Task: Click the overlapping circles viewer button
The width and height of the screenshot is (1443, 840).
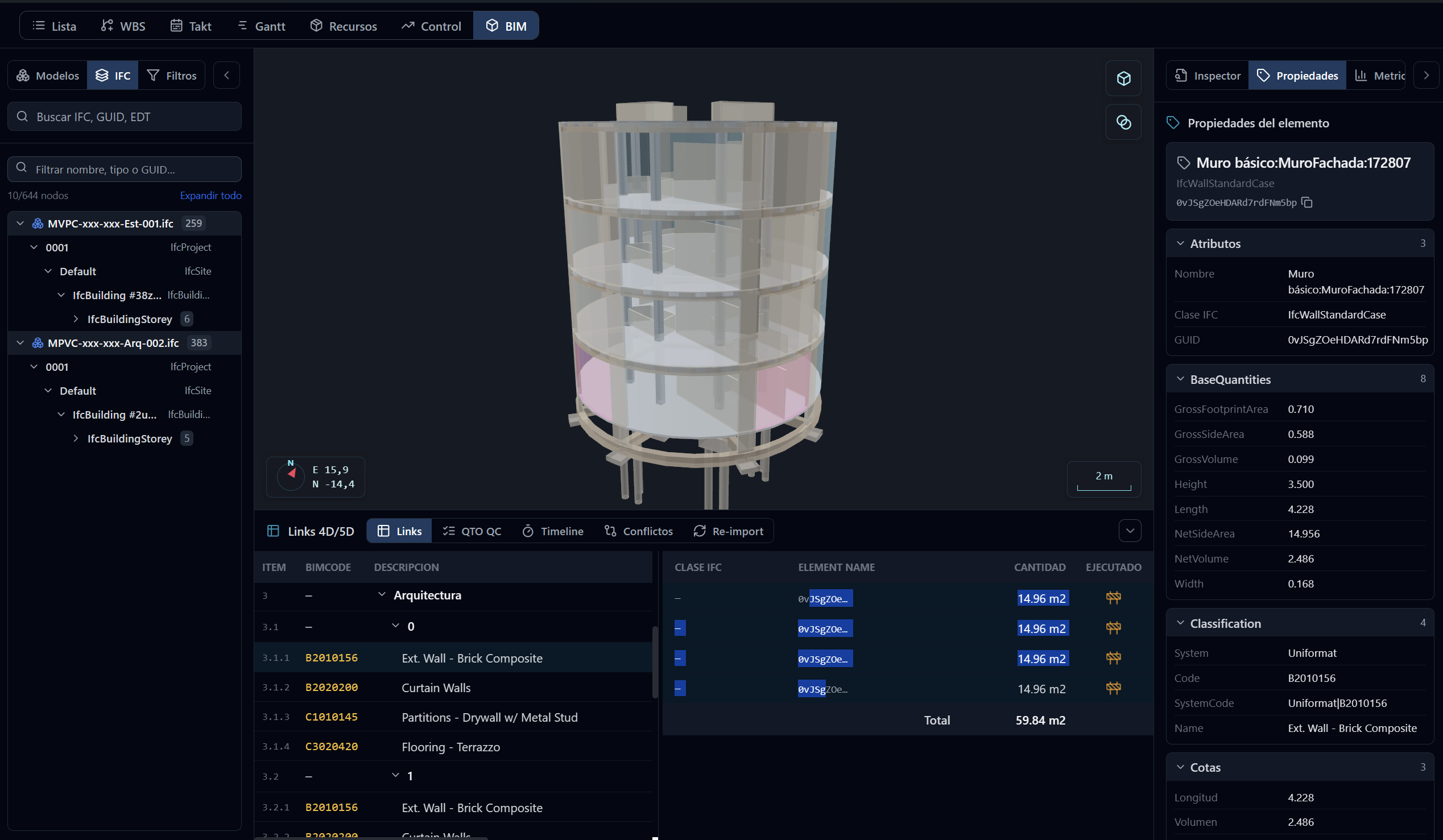Action: click(x=1123, y=122)
